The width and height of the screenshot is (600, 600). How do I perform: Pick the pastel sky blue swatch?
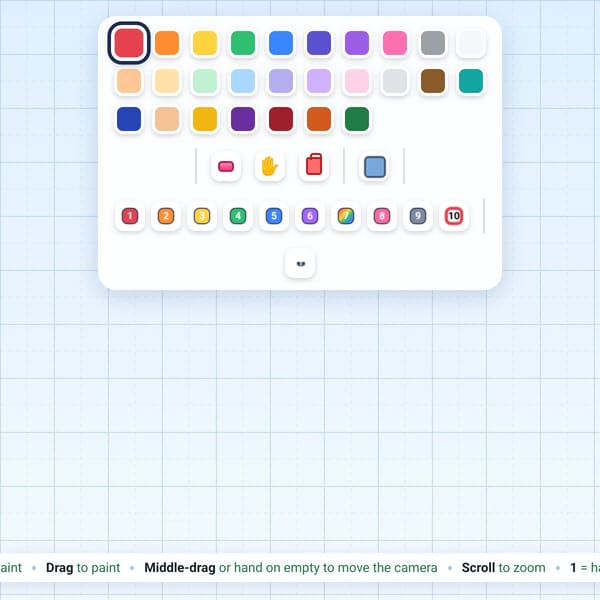click(x=243, y=81)
